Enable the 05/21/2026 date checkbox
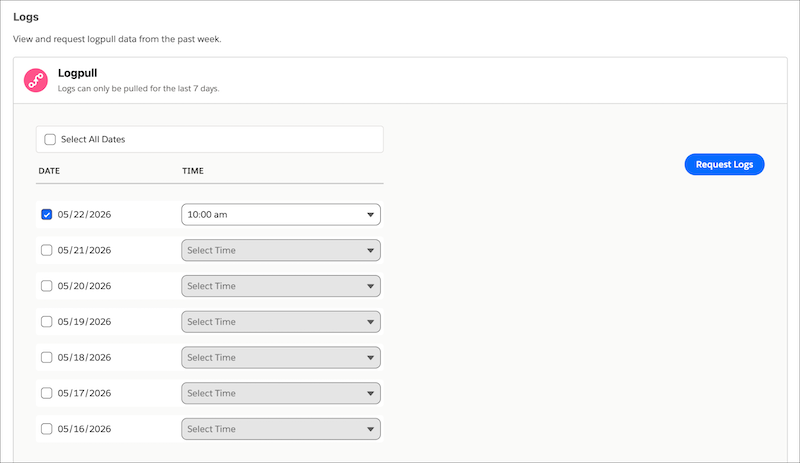The width and height of the screenshot is (800, 463). click(46, 250)
